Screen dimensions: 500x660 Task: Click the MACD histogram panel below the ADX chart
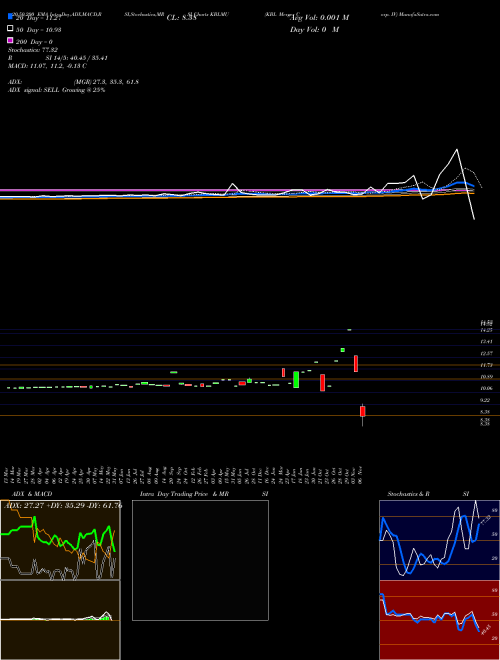click(x=60, y=620)
